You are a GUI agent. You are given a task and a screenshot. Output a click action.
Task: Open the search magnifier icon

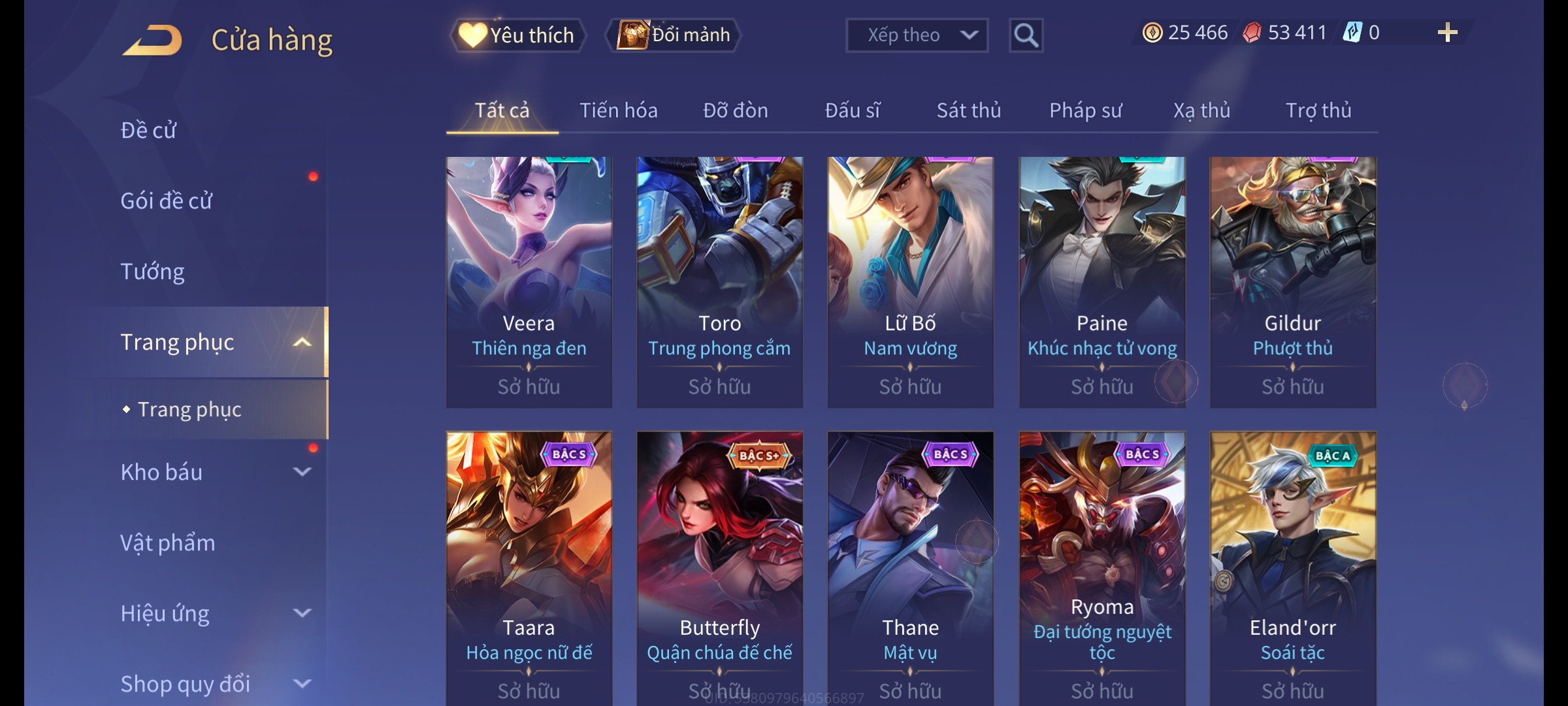tap(1026, 35)
